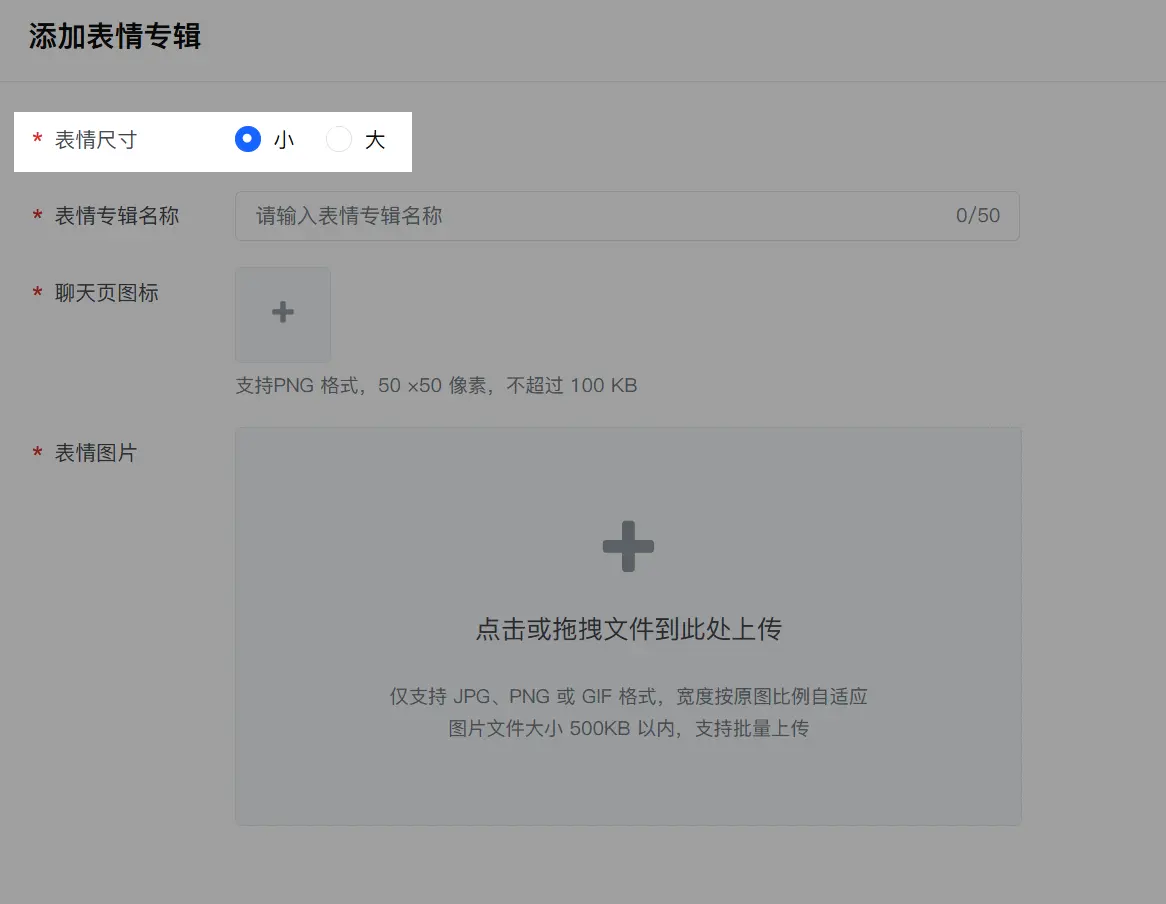Click the 支持PNG 格式 size hint text
Image resolution: width=1166 pixels, height=904 pixels.
pyautogui.click(x=437, y=385)
